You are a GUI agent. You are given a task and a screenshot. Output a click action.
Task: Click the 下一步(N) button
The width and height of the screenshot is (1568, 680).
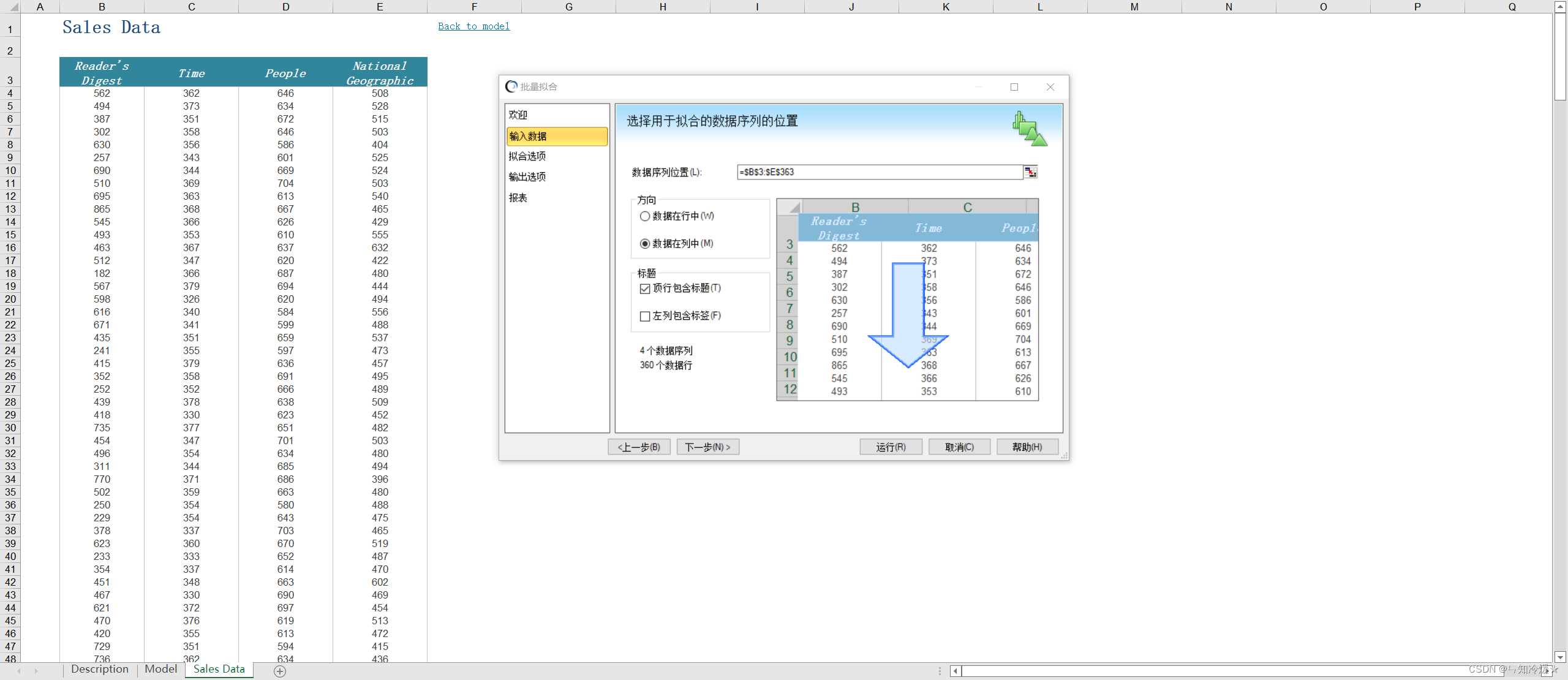pyautogui.click(x=707, y=447)
